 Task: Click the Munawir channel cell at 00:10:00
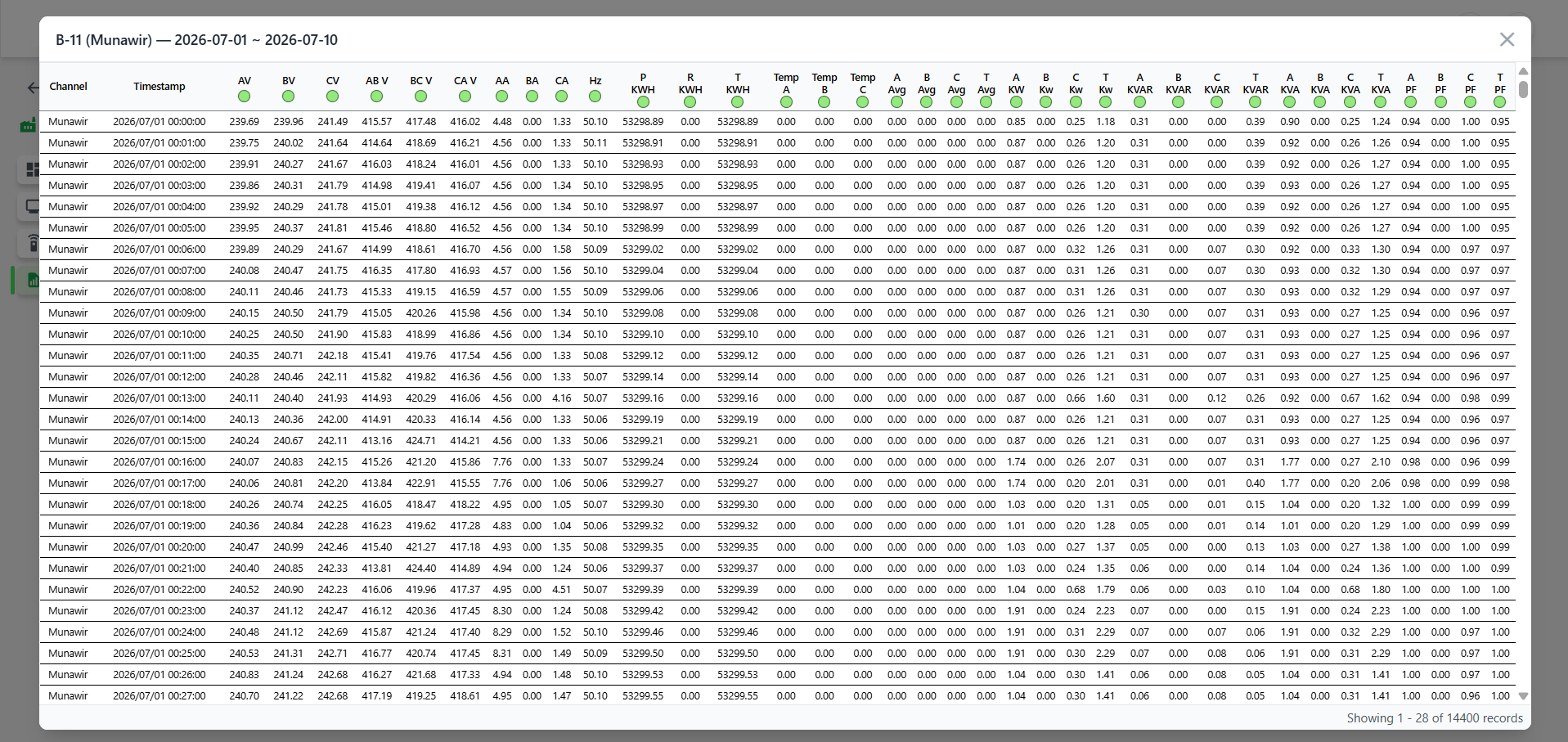68,335
